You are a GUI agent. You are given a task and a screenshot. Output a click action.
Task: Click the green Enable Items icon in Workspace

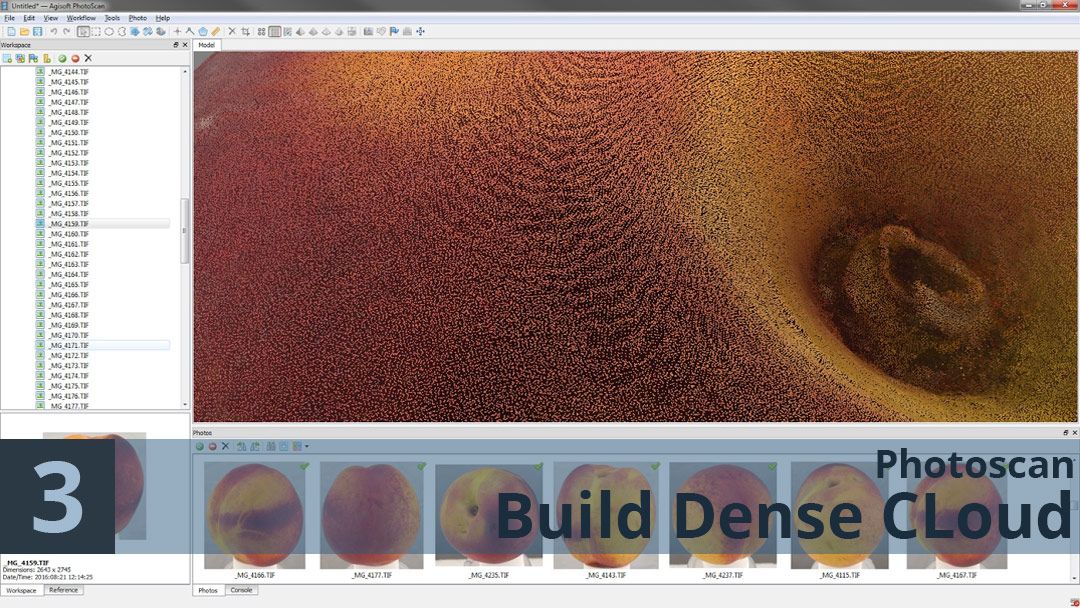click(x=62, y=59)
